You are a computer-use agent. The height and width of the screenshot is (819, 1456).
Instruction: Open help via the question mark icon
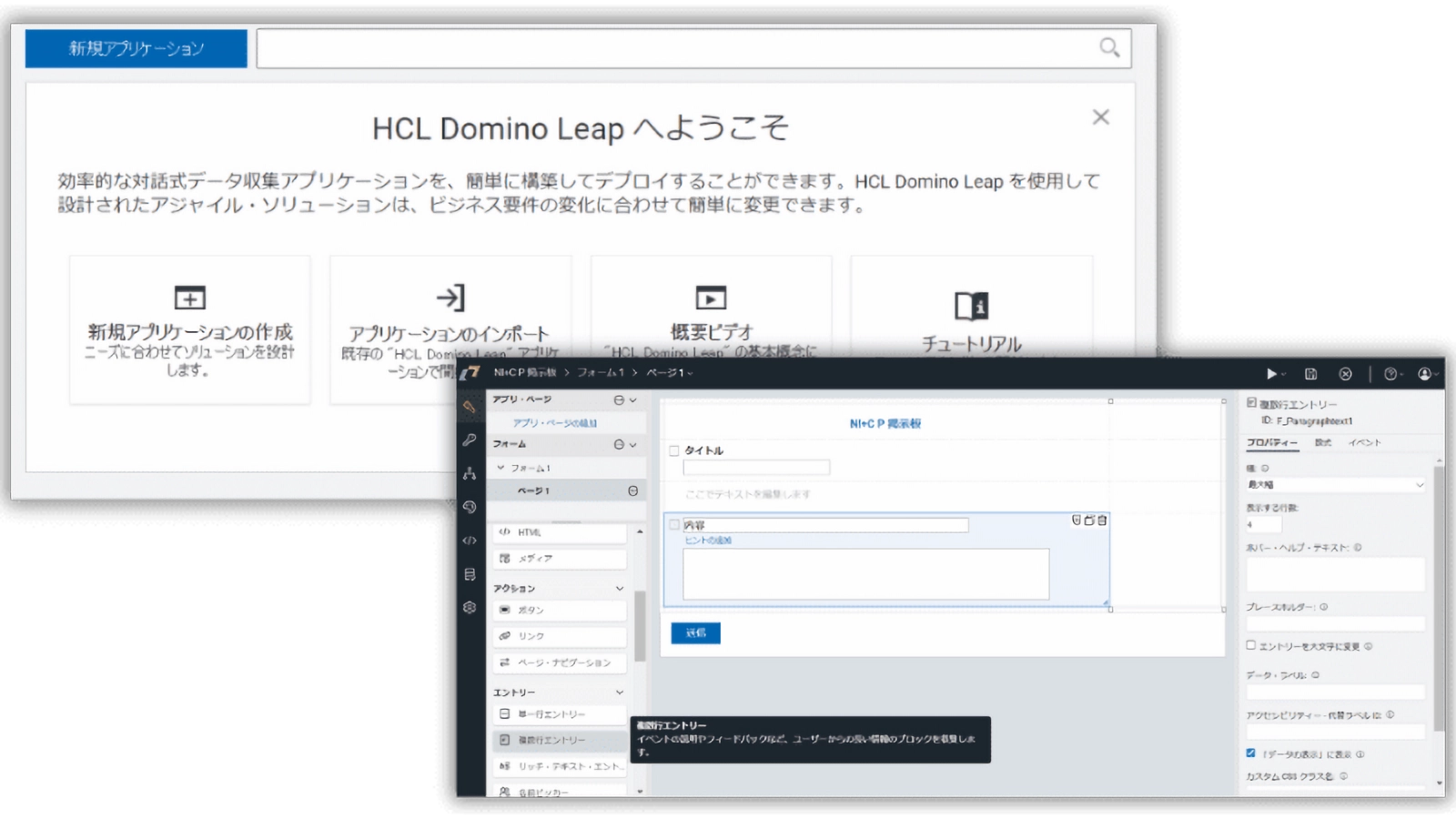coord(1387,374)
